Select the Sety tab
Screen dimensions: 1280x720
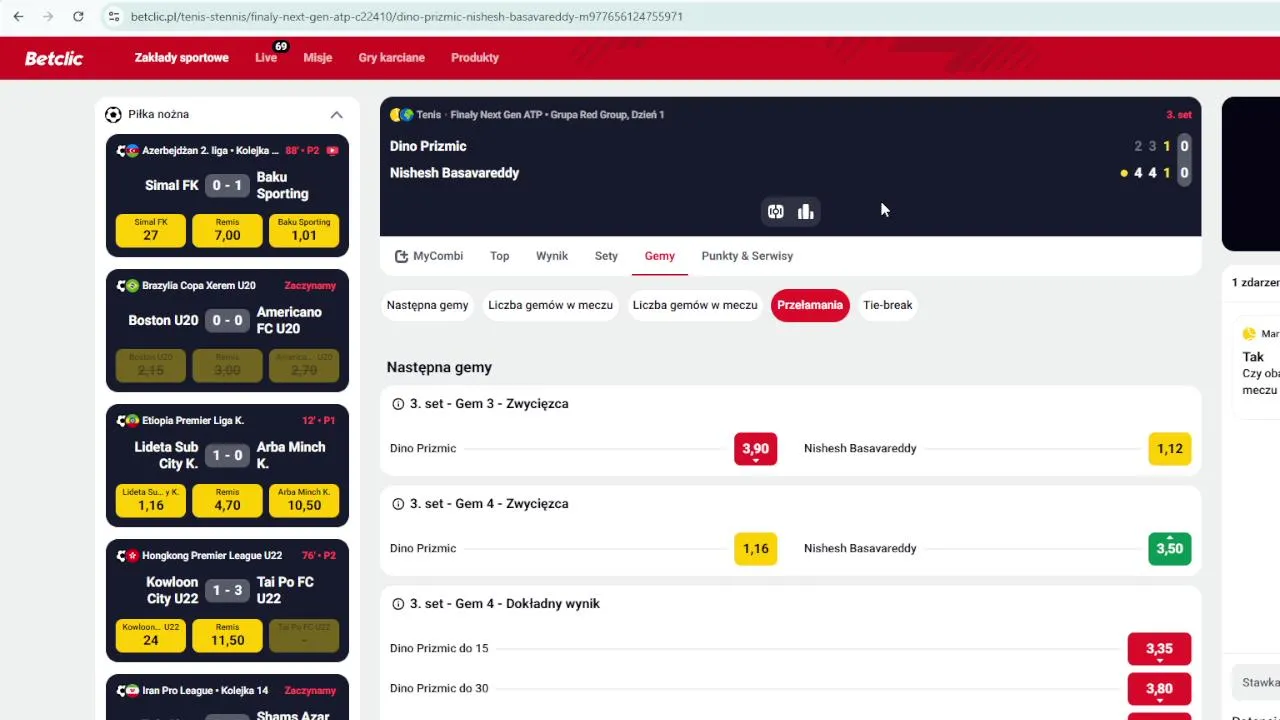606,256
